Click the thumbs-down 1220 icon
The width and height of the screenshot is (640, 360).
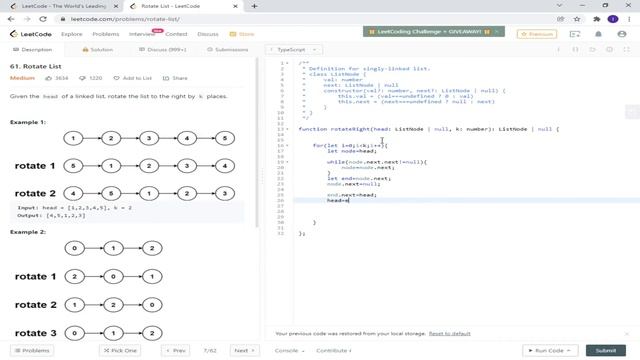(91, 78)
